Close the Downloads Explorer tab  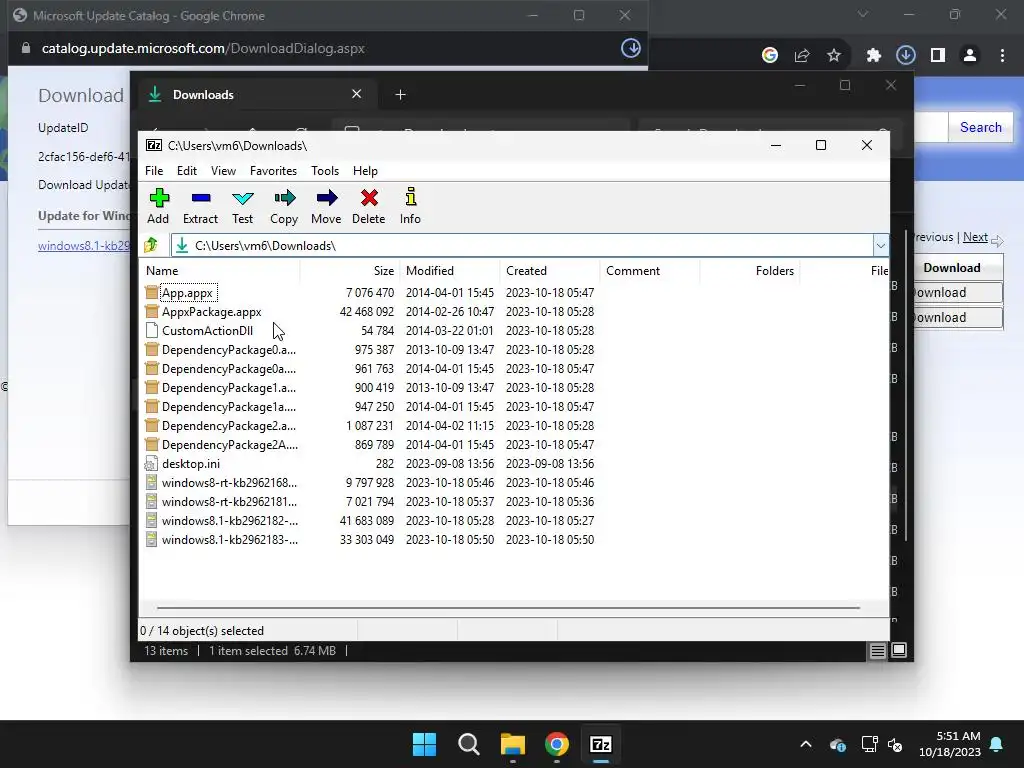(357, 94)
